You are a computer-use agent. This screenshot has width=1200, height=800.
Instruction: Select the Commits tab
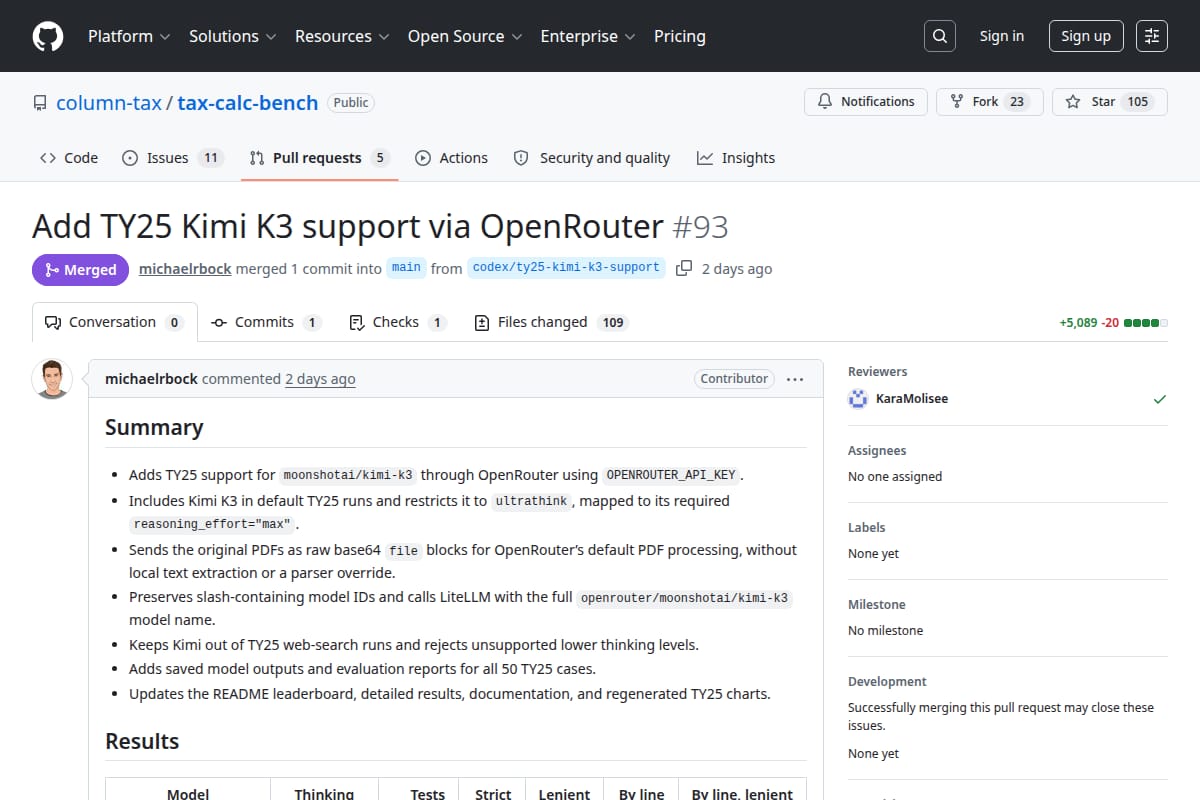(x=266, y=322)
